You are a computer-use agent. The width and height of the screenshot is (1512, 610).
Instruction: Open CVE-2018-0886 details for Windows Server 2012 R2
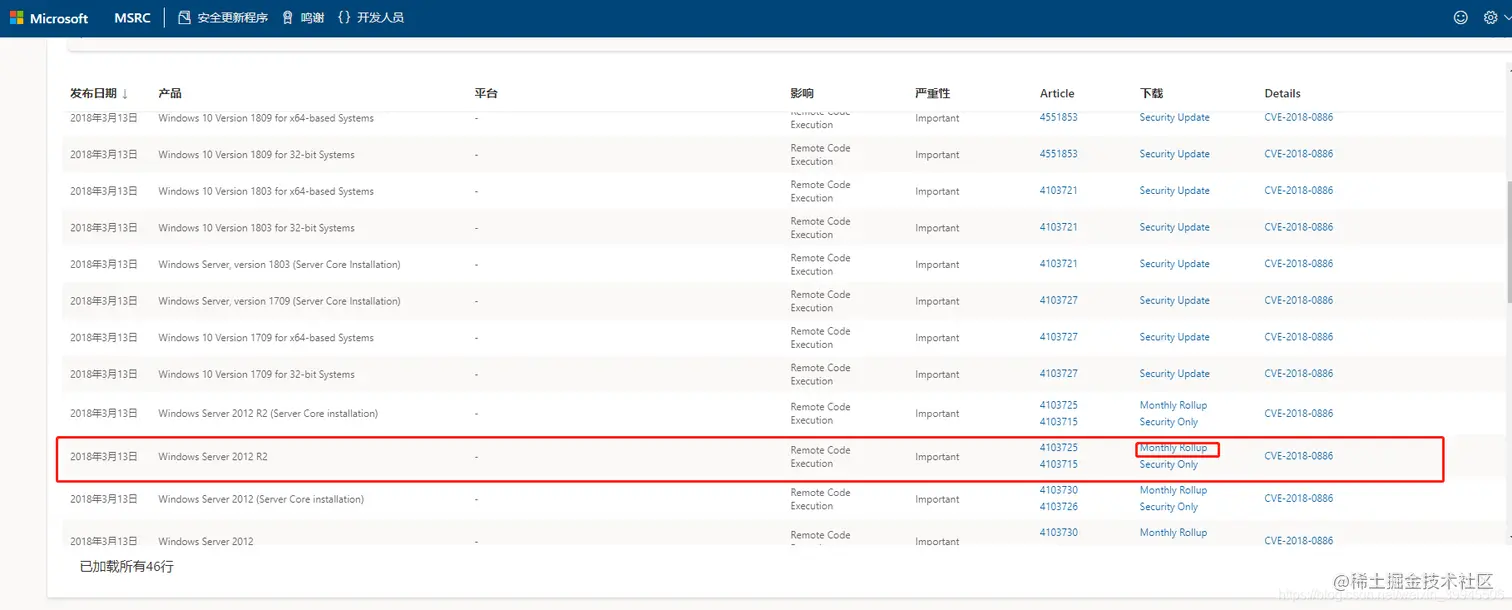tap(1299, 456)
